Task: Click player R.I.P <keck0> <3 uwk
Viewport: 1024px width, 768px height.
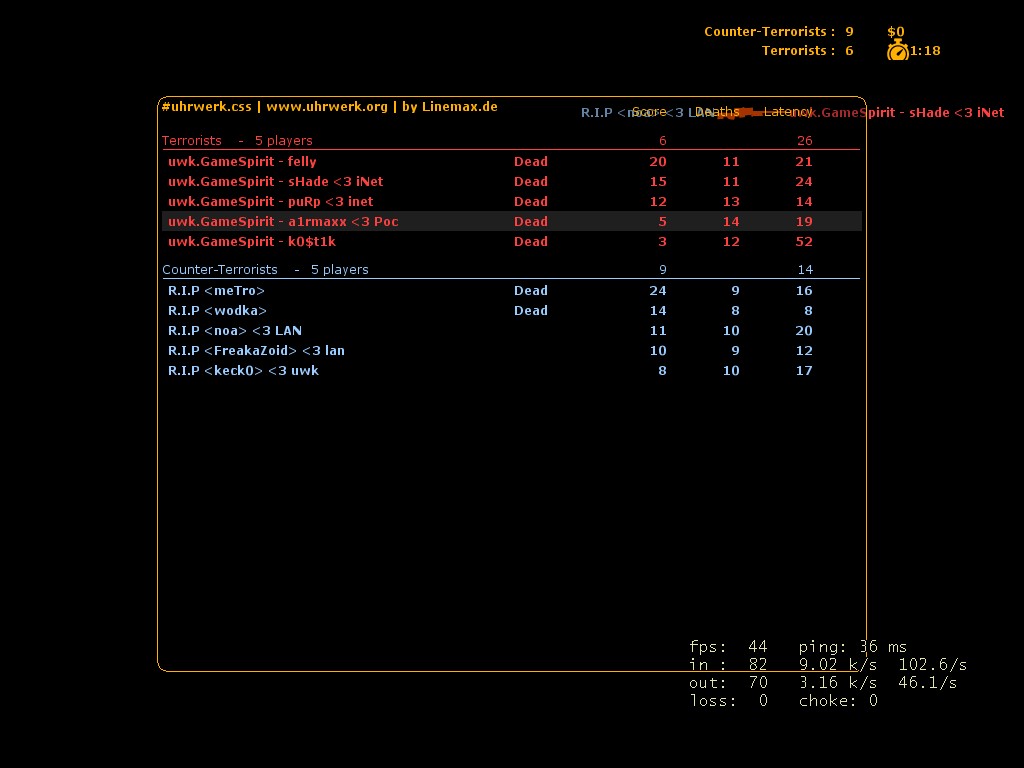Action: point(243,370)
